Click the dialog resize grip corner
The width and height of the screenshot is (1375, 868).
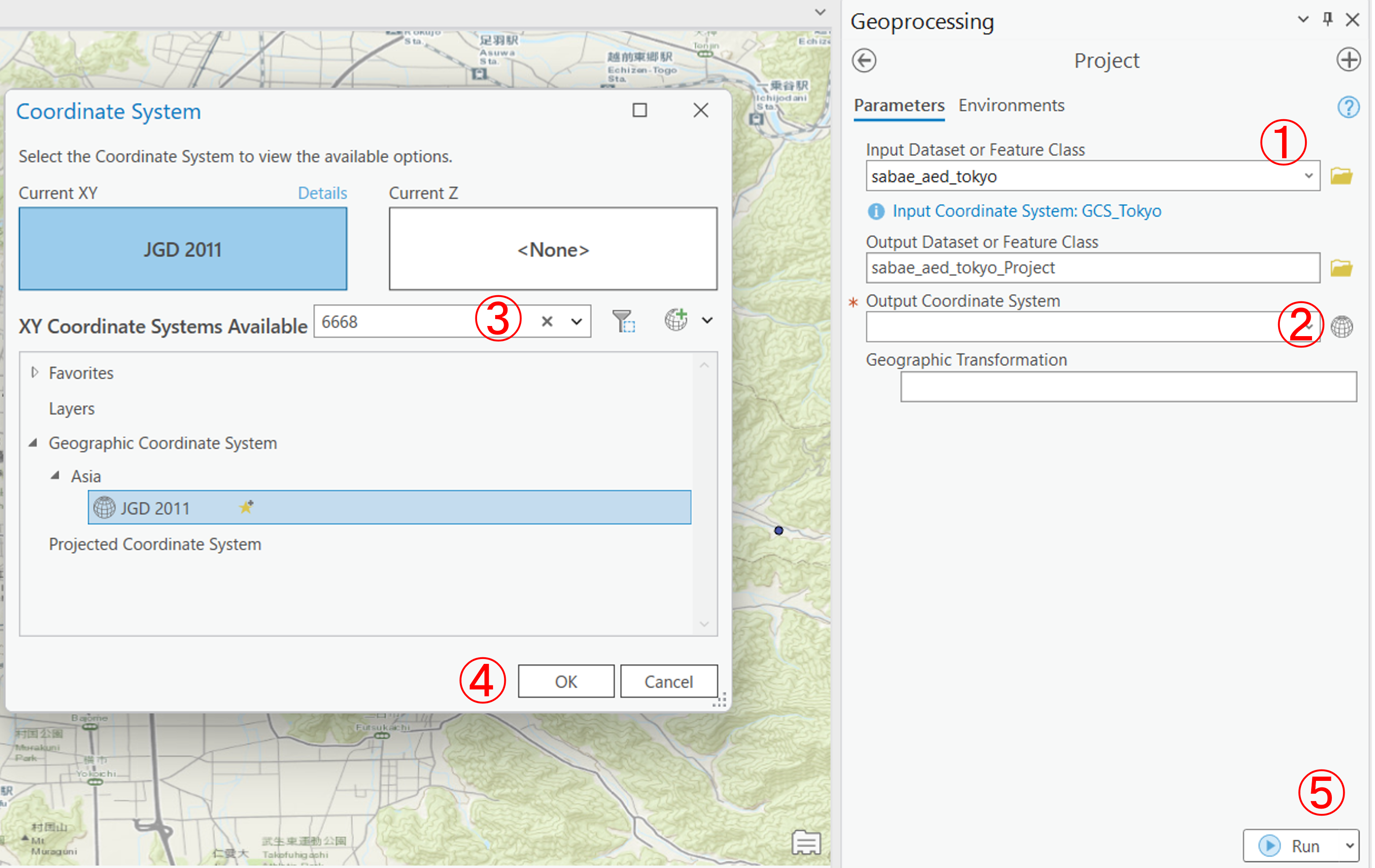(x=720, y=700)
